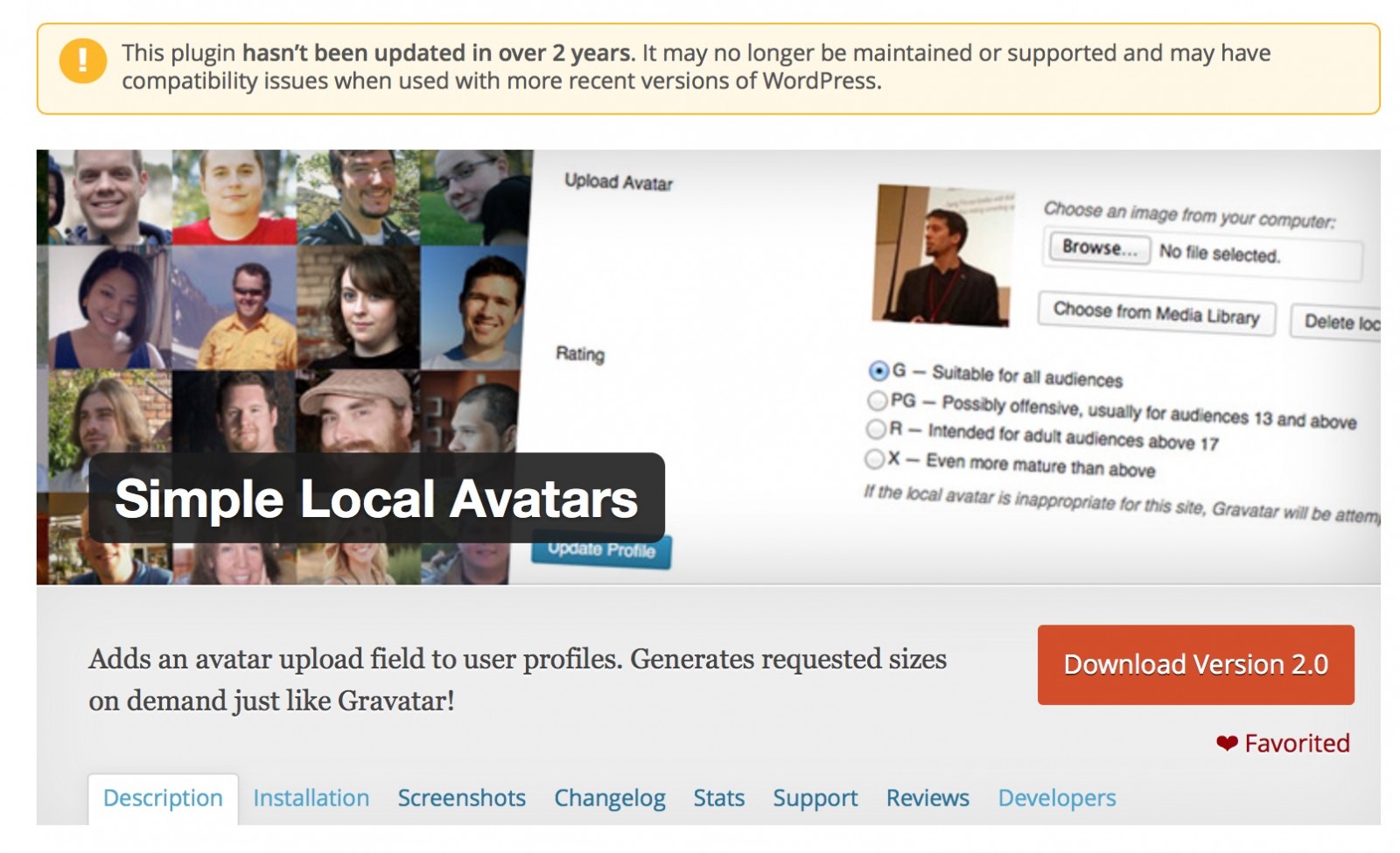Click the 'No file selected.' text

coord(1219,254)
